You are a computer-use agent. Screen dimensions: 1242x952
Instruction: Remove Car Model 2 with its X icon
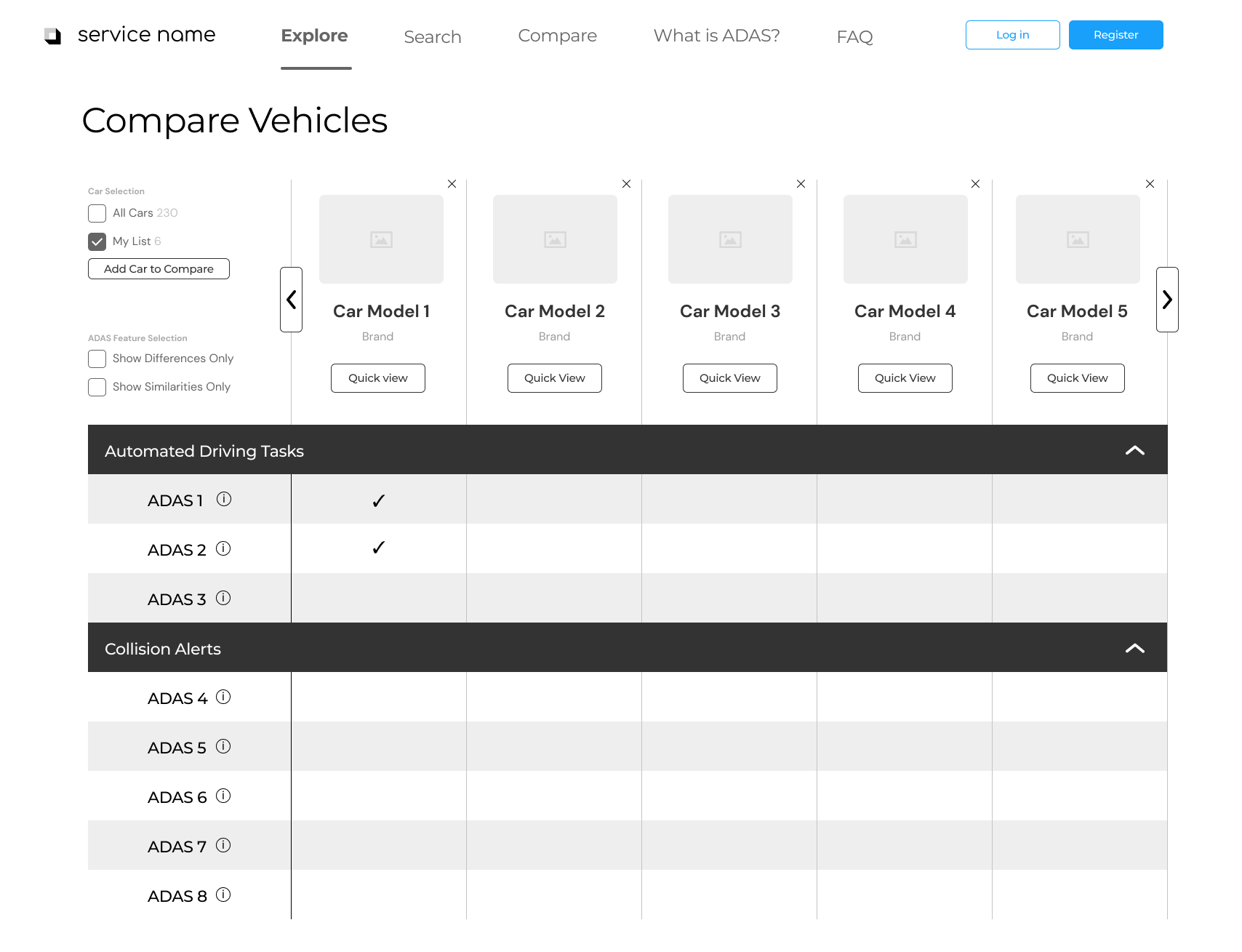pyautogui.click(x=626, y=184)
